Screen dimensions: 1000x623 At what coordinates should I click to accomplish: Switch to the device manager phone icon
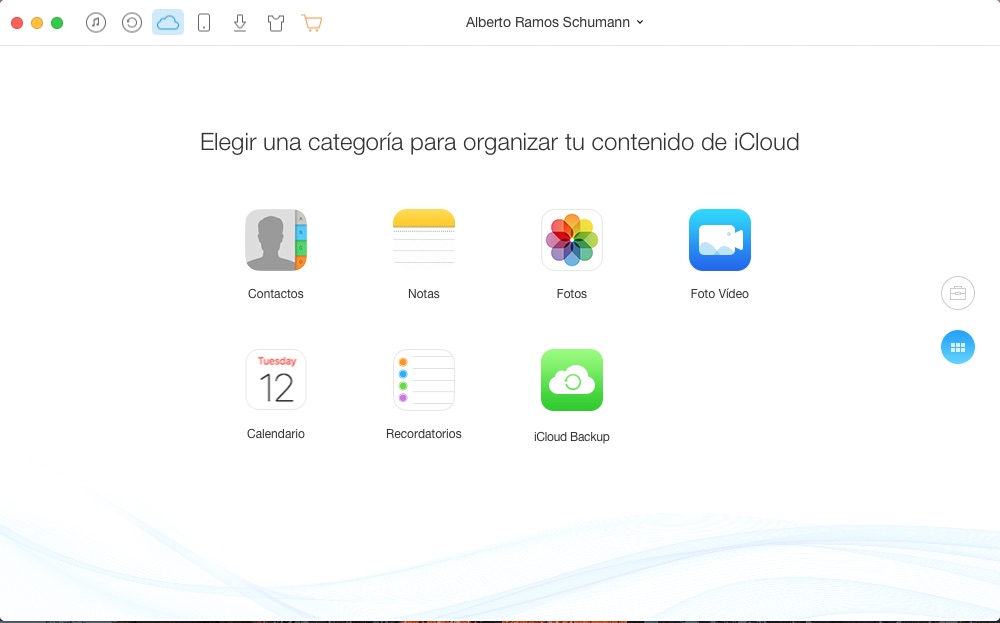click(204, 23)
